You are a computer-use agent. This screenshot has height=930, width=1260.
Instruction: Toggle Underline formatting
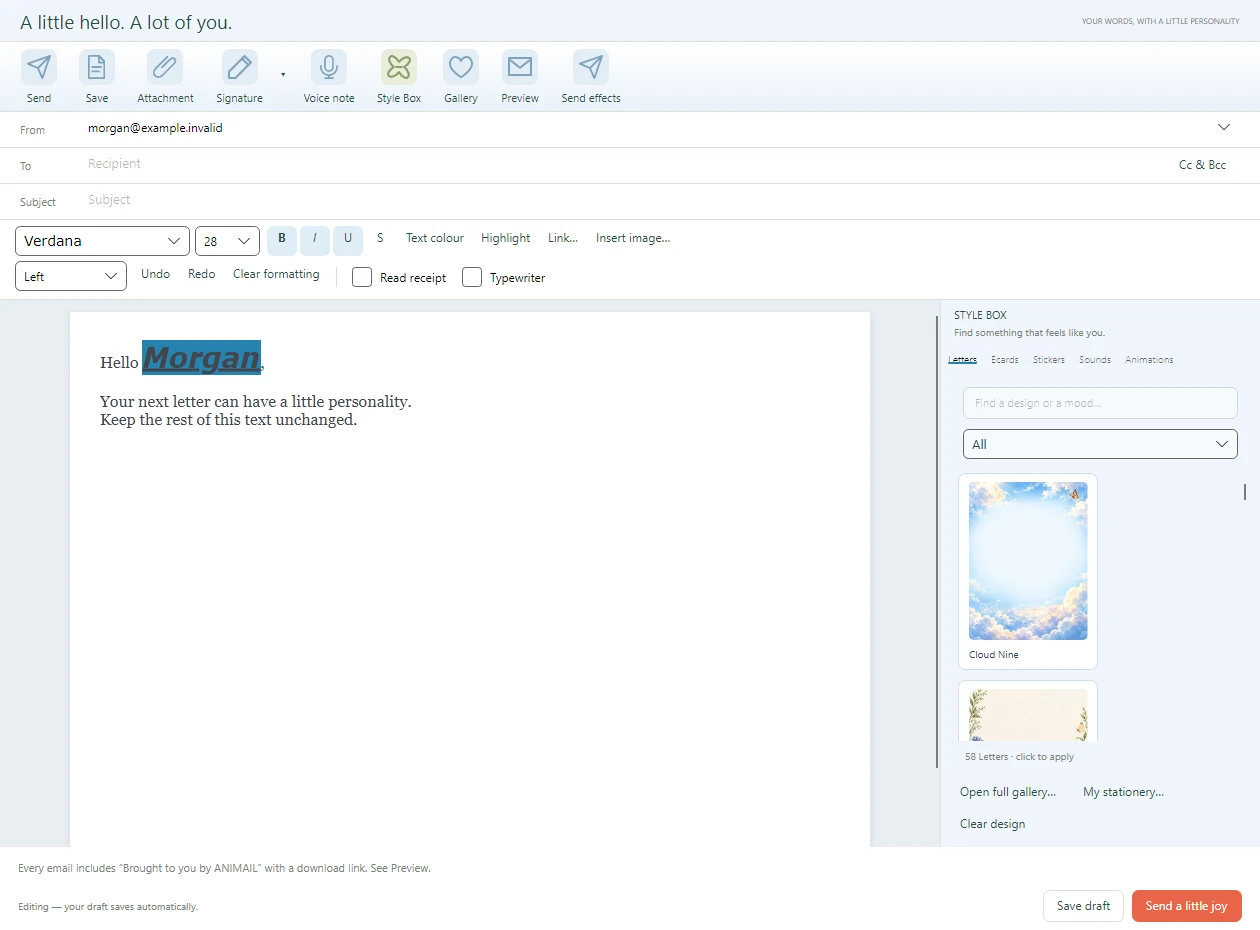point(348,239)
